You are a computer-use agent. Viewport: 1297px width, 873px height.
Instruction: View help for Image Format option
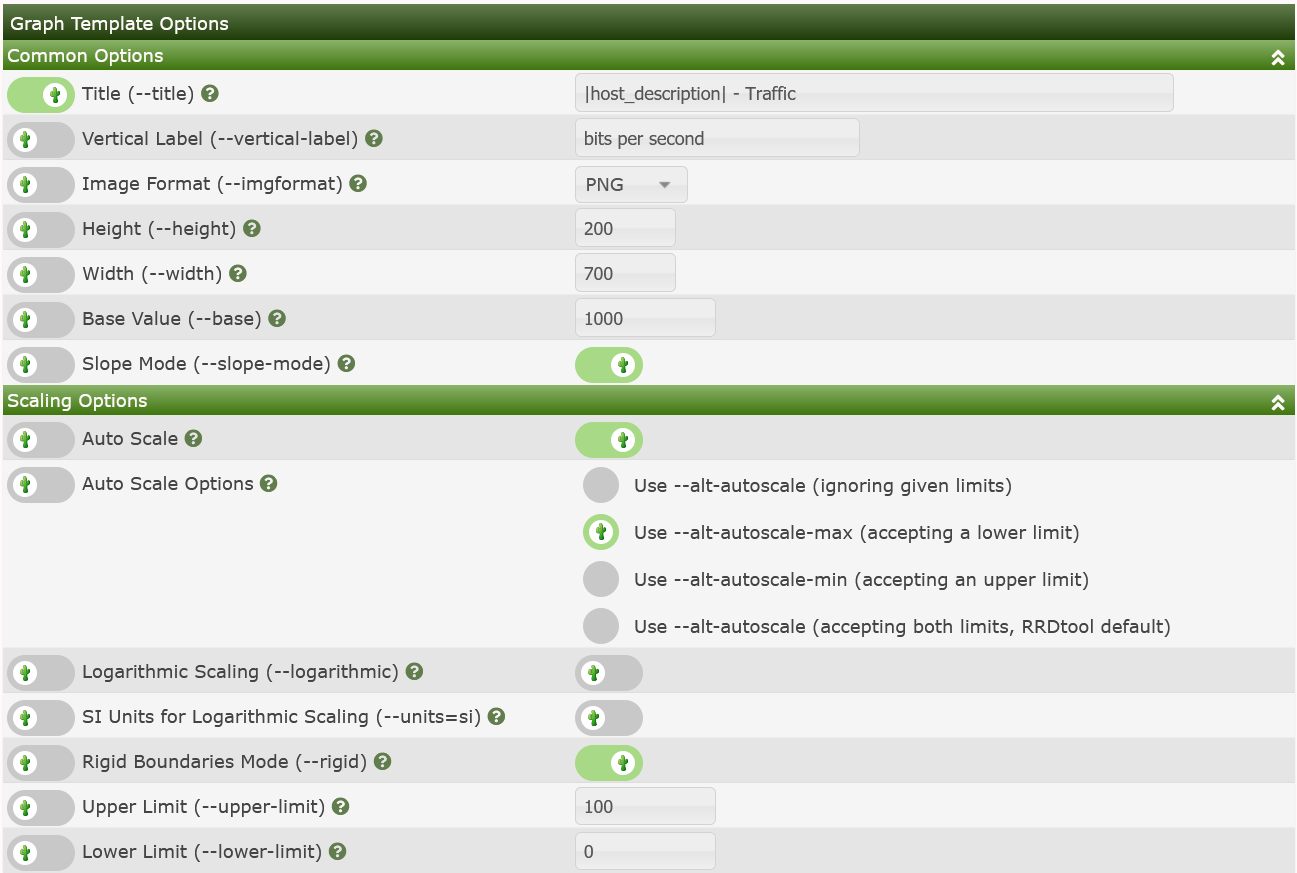358,184
